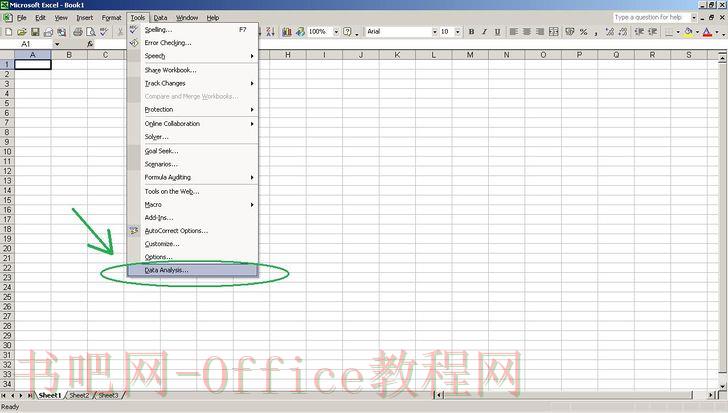The image size is (728, 413).
Task: Toggle Italic formatting
Action: 484,32
